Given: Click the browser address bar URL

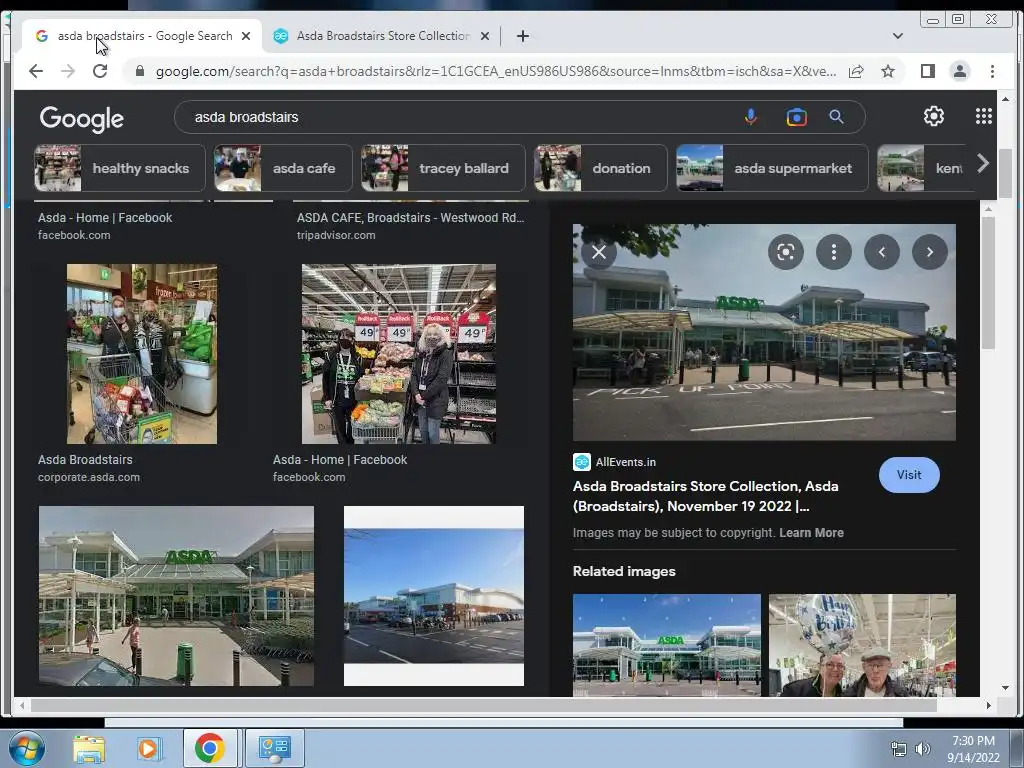Looking at the screenshot, I should point(495,71).
